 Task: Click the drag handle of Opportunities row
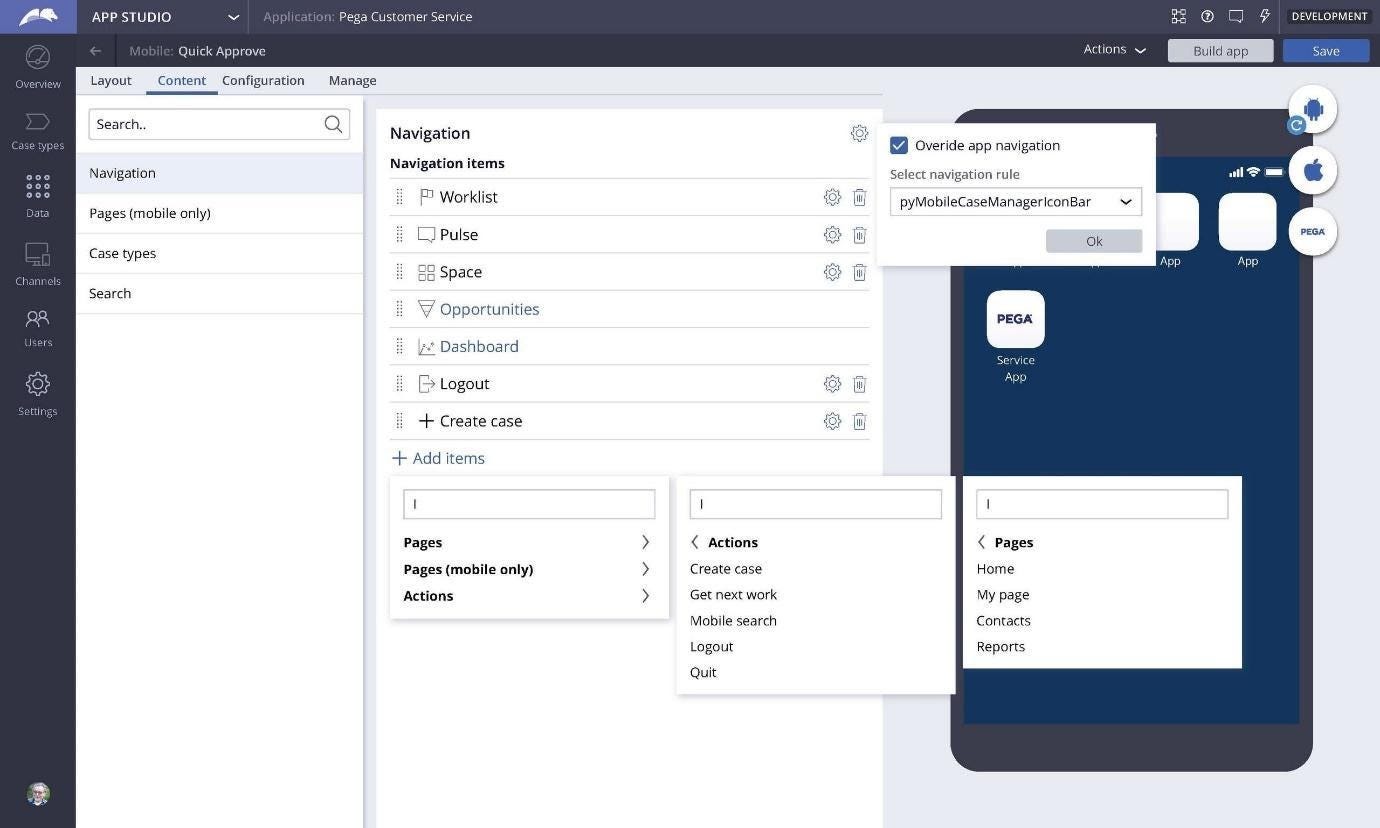[399, 309]
